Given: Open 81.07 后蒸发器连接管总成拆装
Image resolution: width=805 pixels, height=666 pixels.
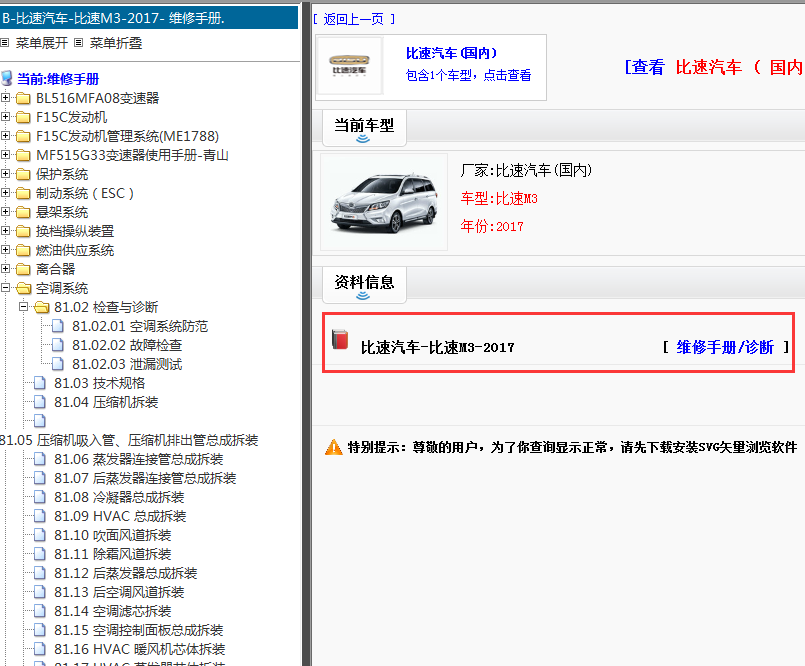Looking at the screenshot, I should (145, 478).
